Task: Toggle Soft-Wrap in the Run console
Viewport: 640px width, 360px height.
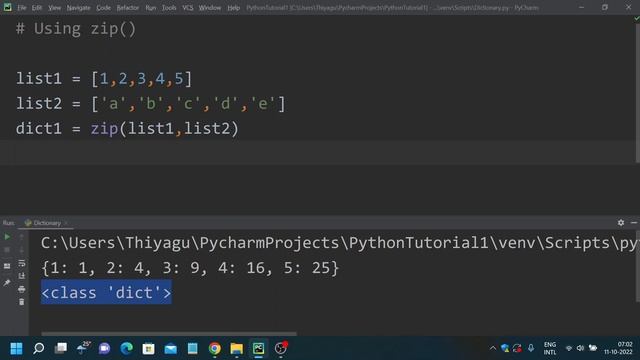Action: (x=22, y=263)
